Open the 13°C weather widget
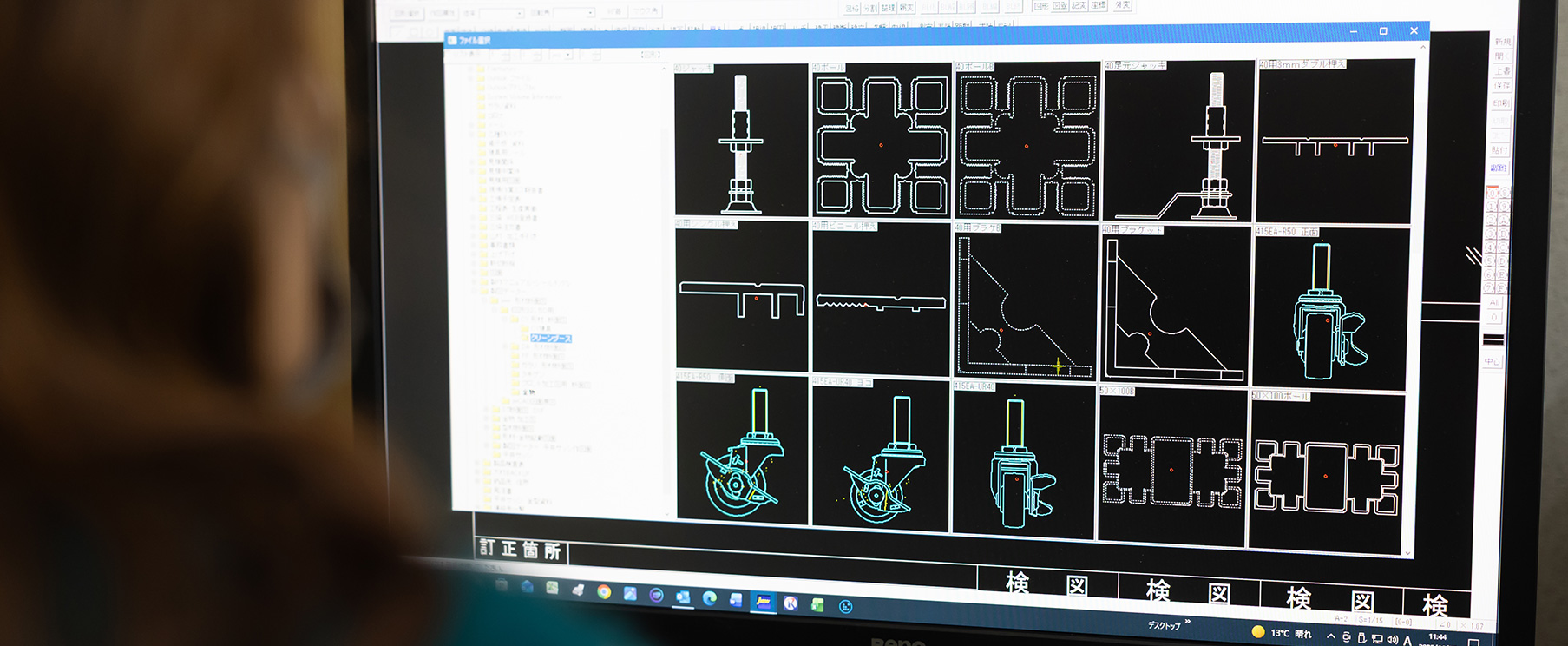 (1282, 633)
